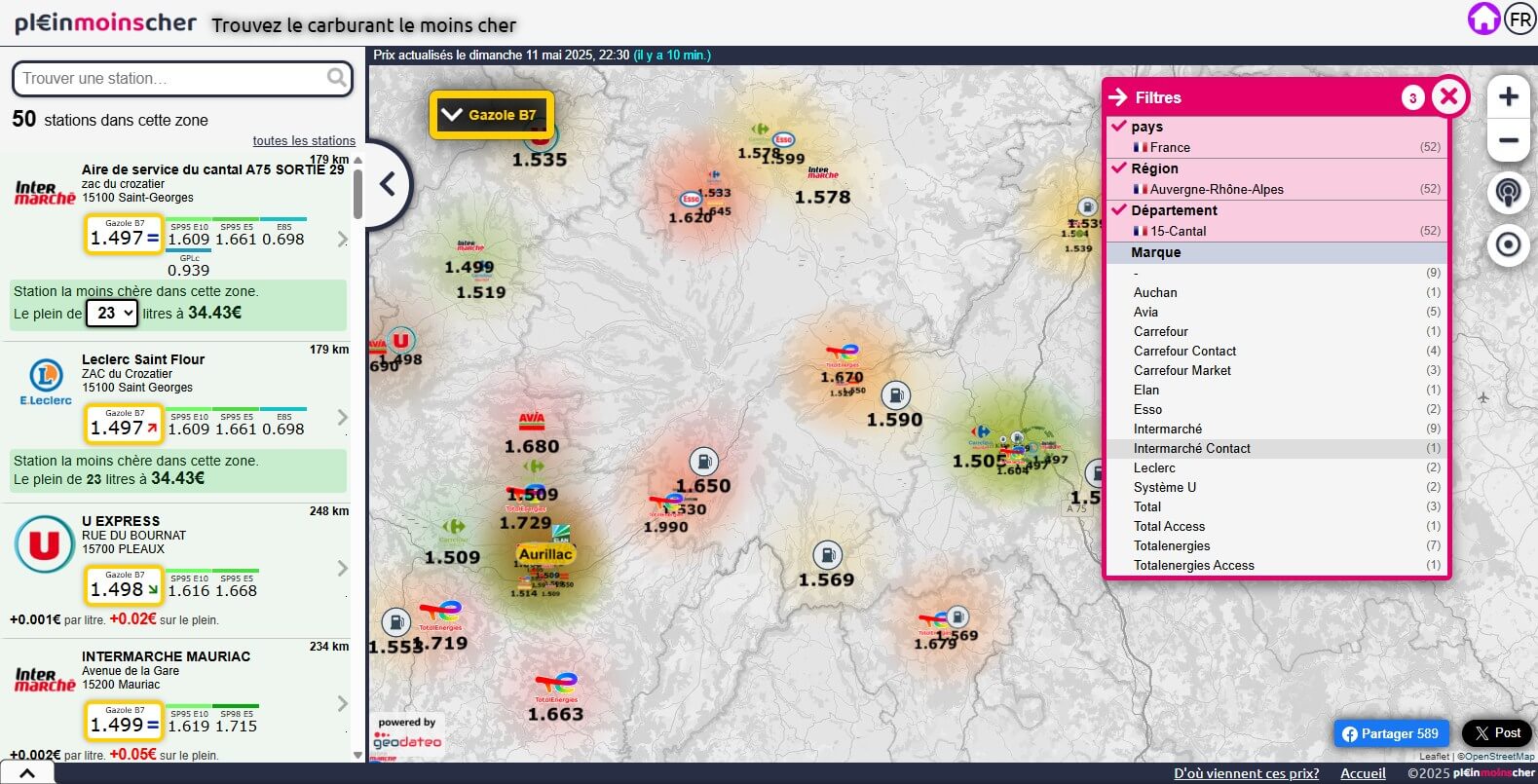This screenshot has height=784, width=1538.
Task: Open the 23 litres tank size dropdown
Action: pyautogui.click(x=112, y=313)
